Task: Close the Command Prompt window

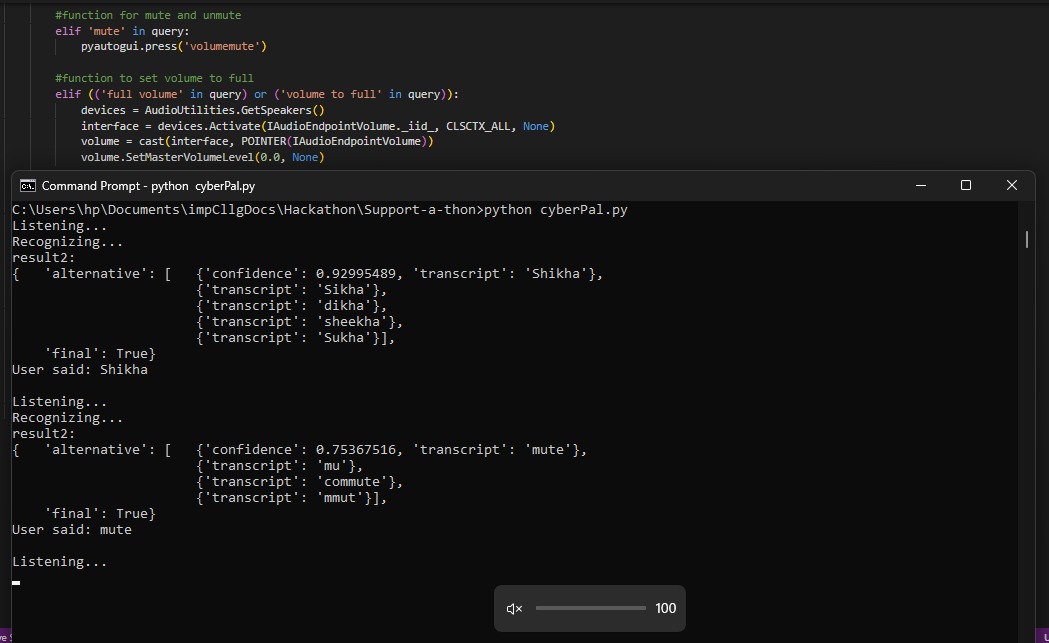Action: point(1012,185)
